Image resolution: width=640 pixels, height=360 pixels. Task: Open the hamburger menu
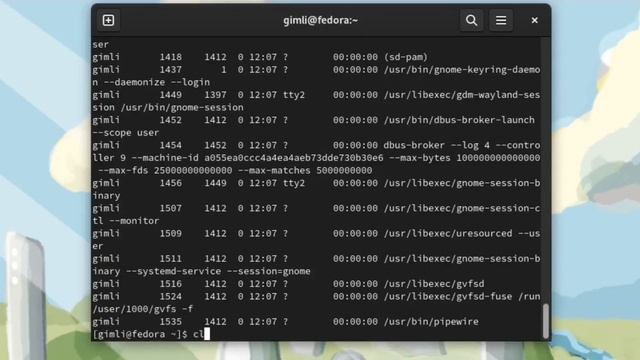coord(501,20)
